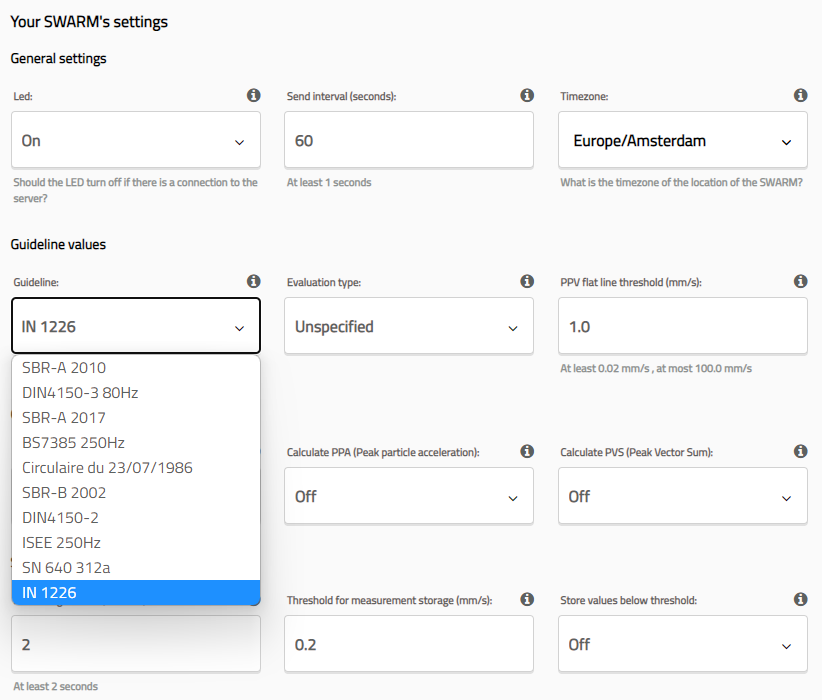
Task: Pick the BS7385 250Hz guideline option
Action: tap(73, 443)
